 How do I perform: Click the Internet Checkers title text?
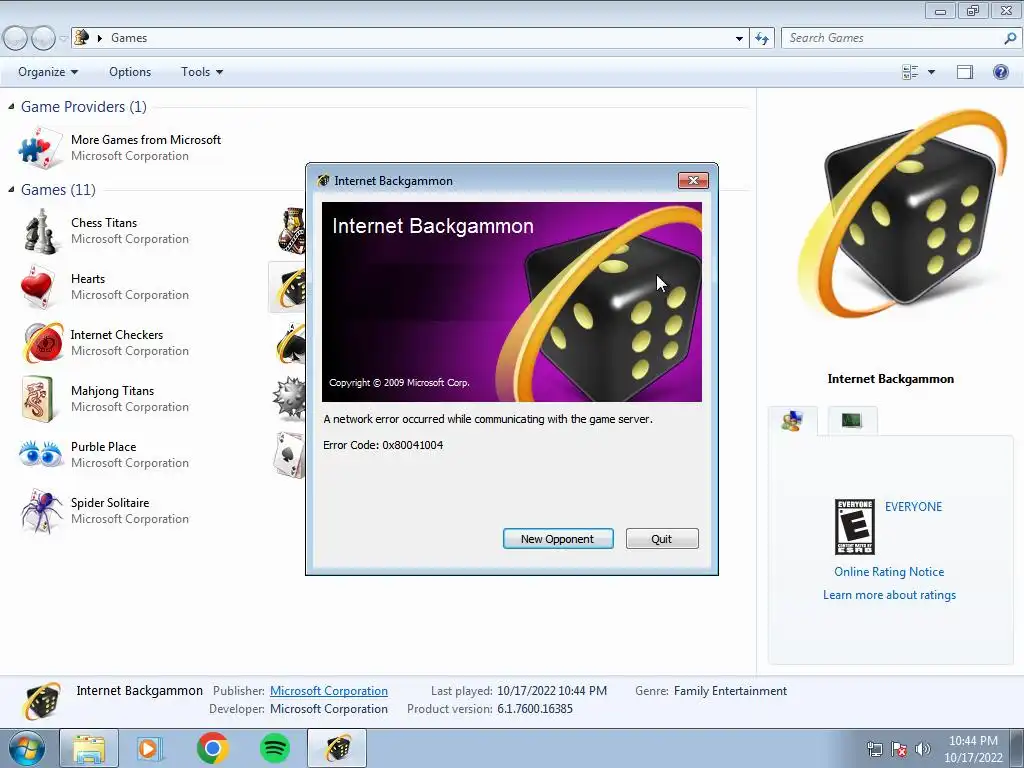pos(117,335)
